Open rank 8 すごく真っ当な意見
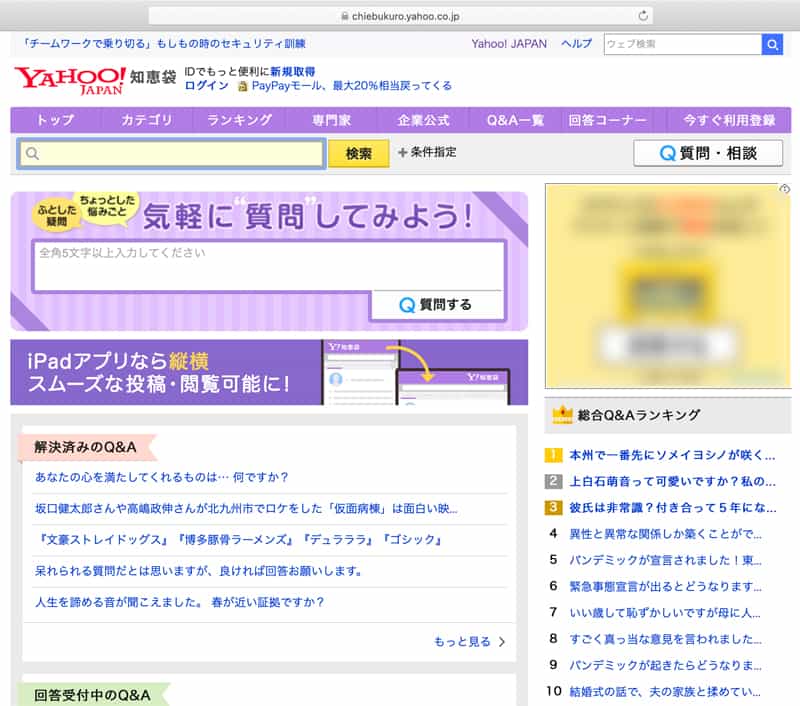 click(x=665, y=639)
